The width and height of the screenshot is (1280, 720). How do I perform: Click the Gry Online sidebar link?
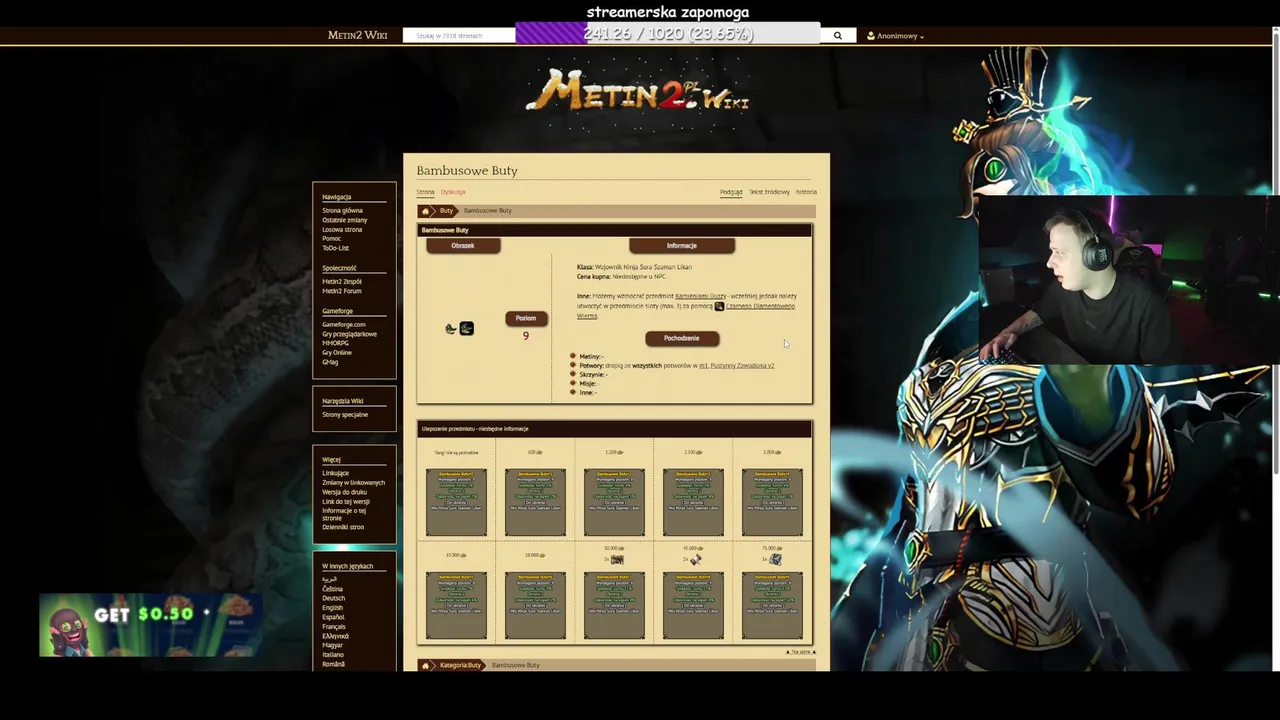[337, 352]
